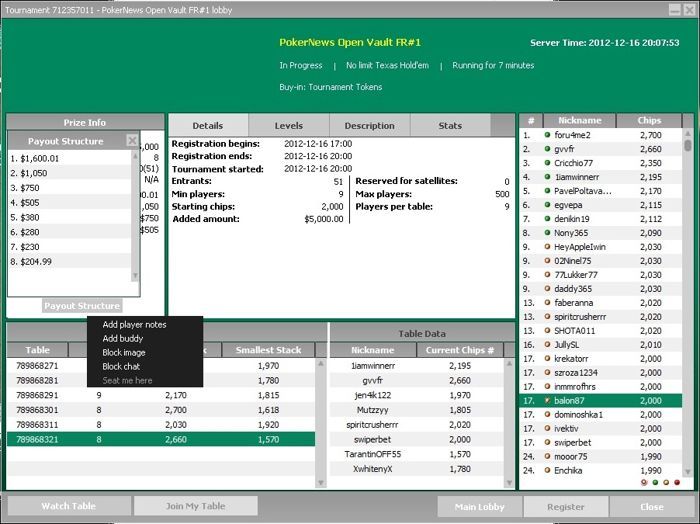Click scroll down arrow of tables list
This screenshot has height=524, width=700.
[321, 482]
